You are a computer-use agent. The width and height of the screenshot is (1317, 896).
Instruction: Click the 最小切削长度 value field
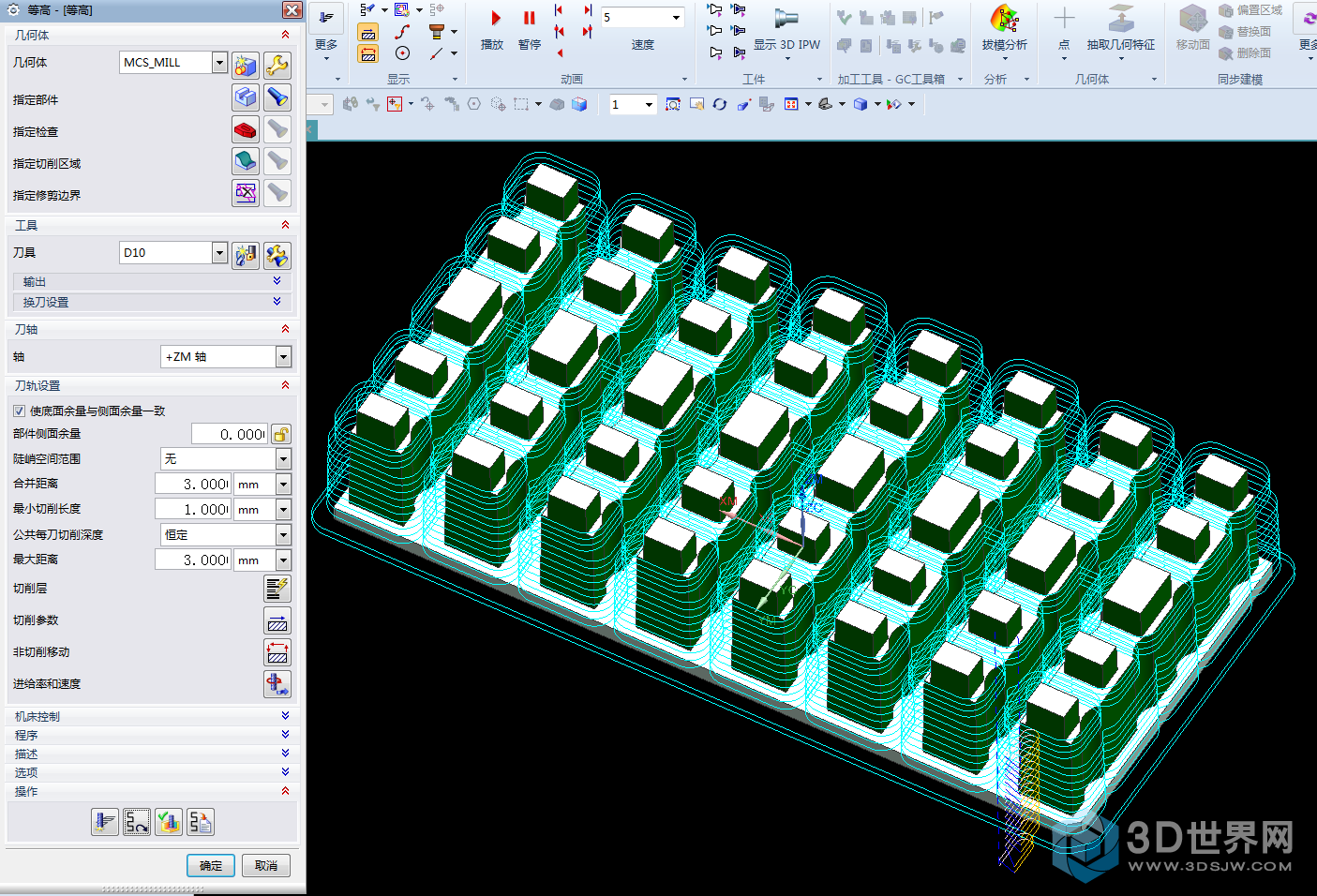pos(193,509)
